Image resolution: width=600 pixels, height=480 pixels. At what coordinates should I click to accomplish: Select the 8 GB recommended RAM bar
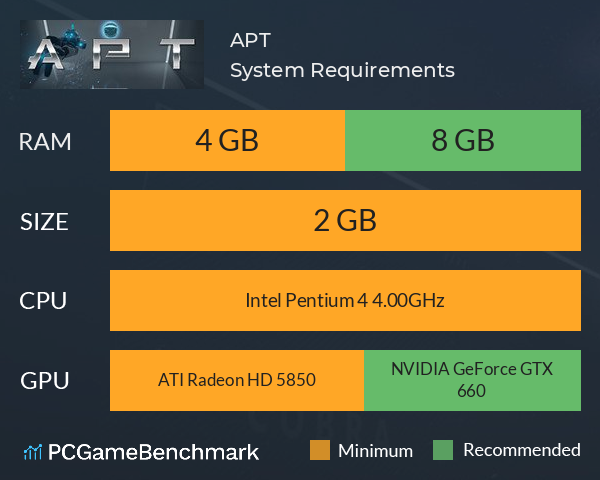click(x=463, y=140)
